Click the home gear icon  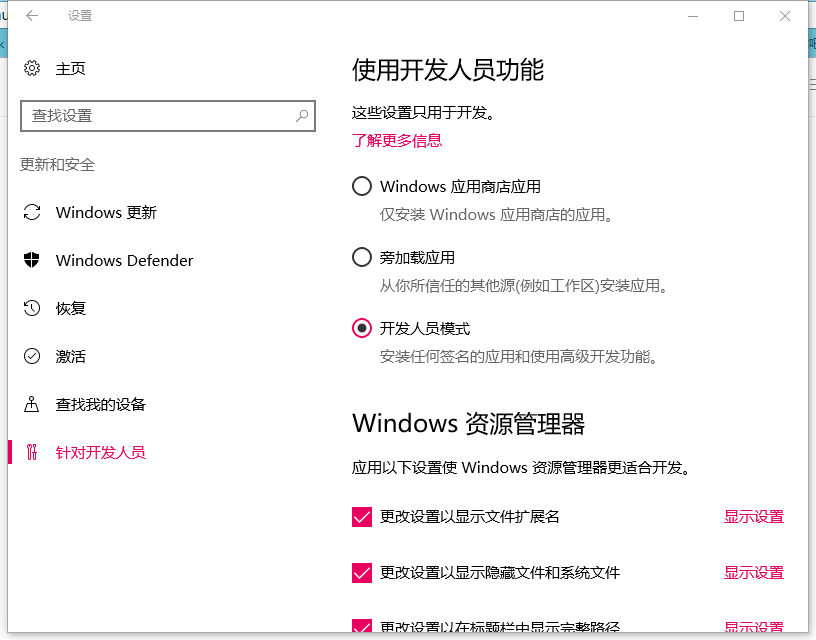32,68
